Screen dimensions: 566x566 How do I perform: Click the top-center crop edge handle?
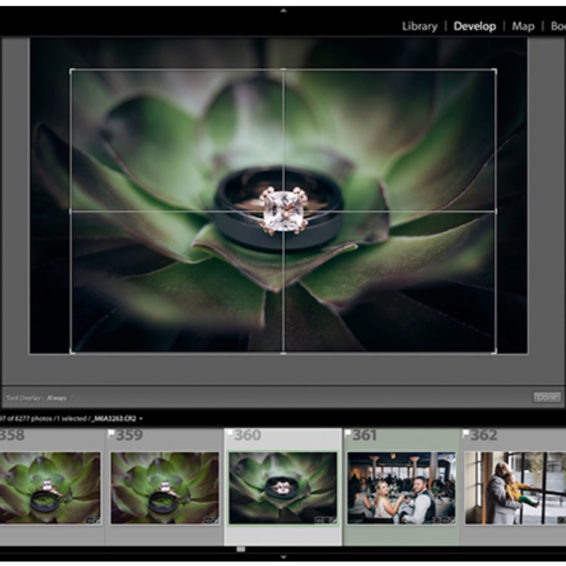click(x=283, y=69)
